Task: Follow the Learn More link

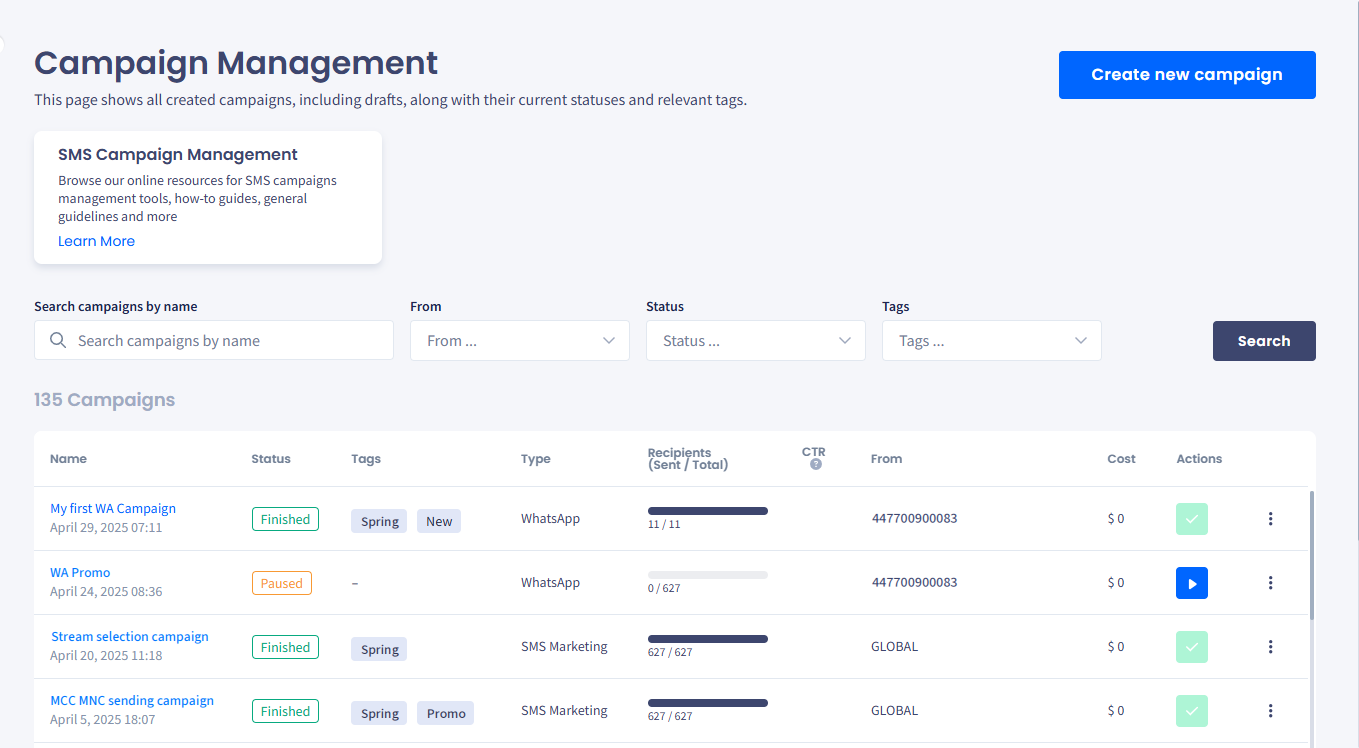Action: pyautogui.click(x=96, y=241)
